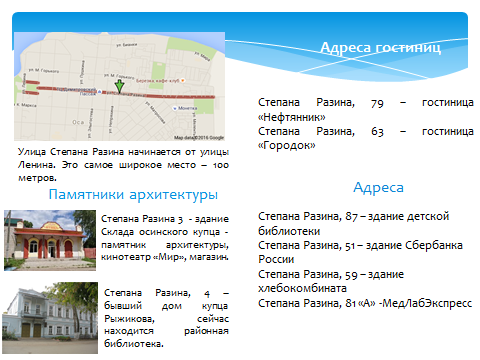Click the хлебокомбината address line
This screenshot has width=480, height=360.
click(331, 281)
